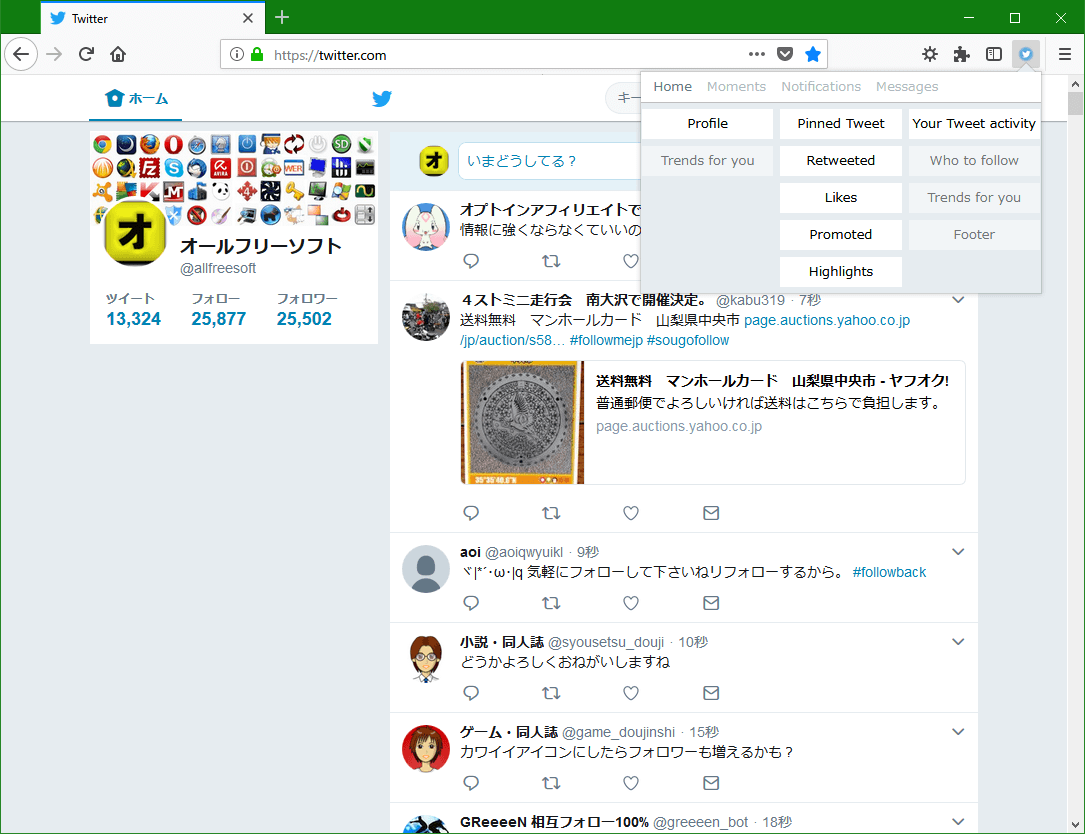The height and width of the screenshot is (834, 1085).
Task: Select the ホーム tab on Twitter page
Action: click(136, 98)
